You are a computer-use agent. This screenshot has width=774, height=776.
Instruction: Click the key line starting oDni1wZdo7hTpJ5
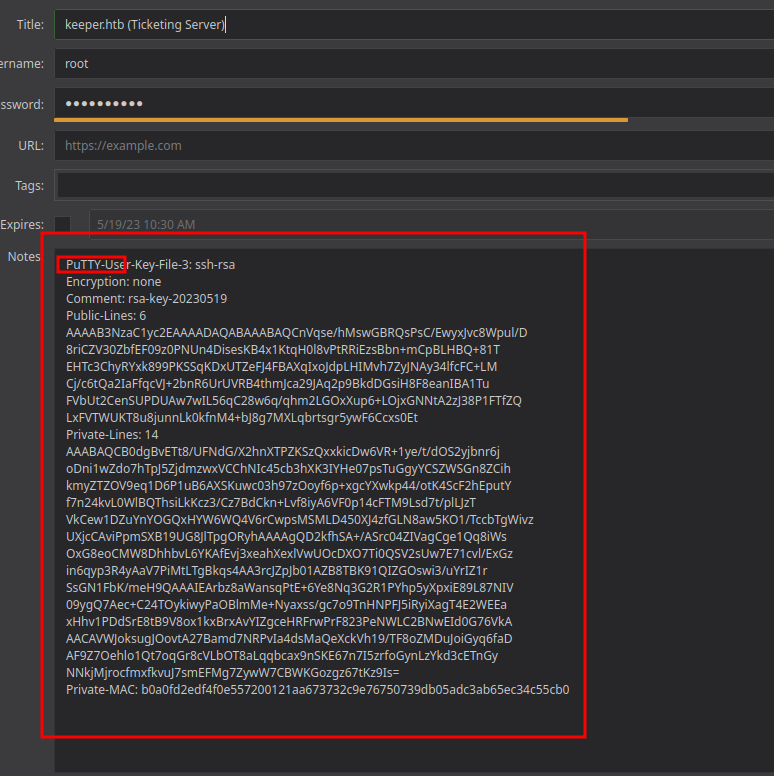coord(288,469)
